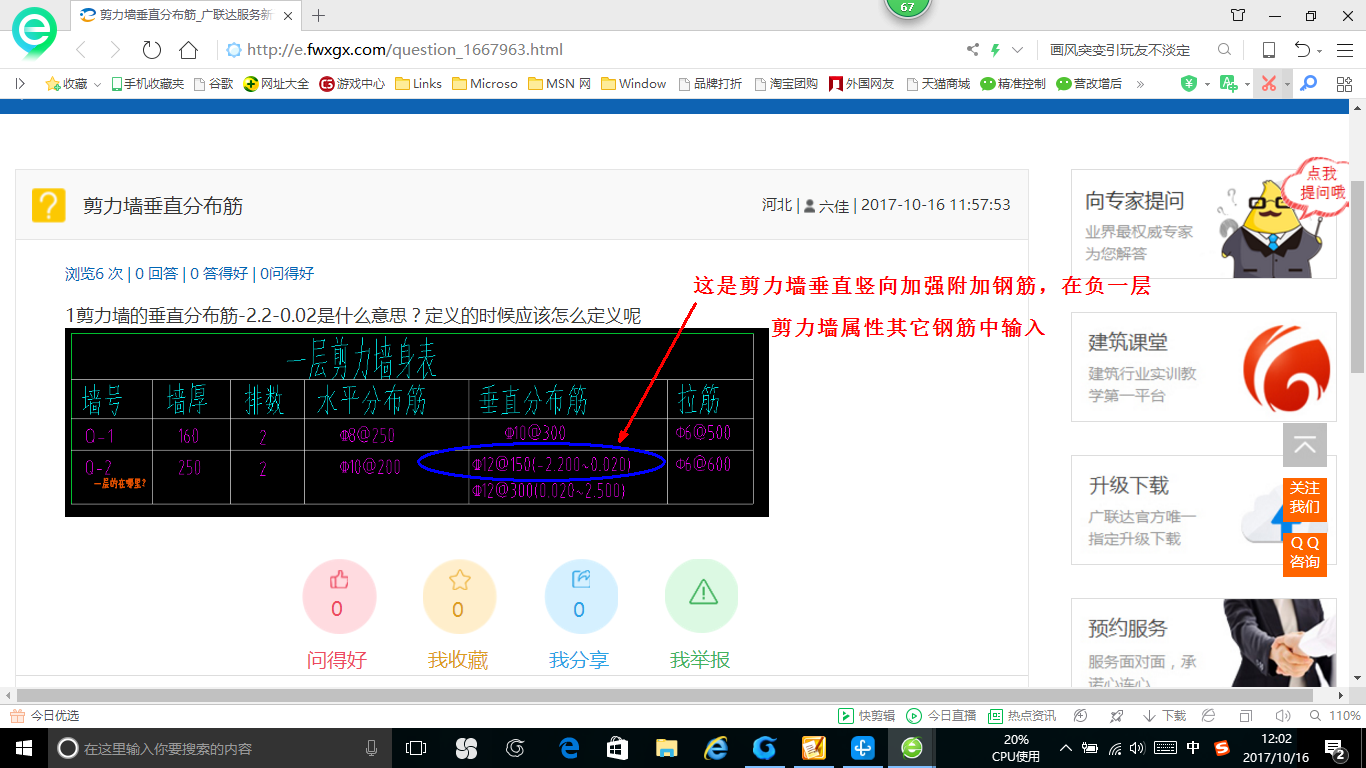
Task: Open the extensions grid icon
Action: click(x=1344, y=84)
